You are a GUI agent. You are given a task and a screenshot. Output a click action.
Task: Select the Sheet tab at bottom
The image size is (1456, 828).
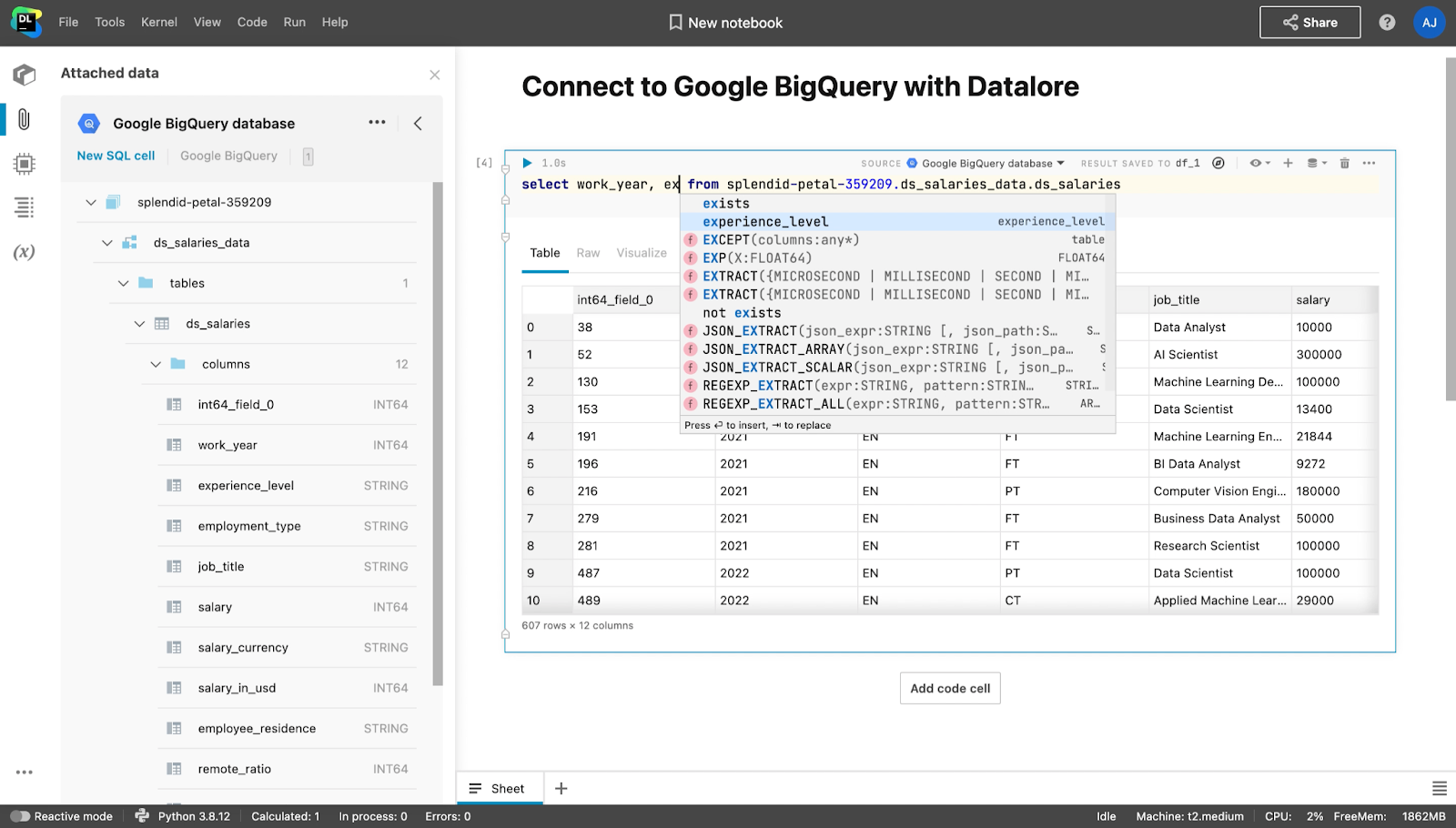[498, 788]
